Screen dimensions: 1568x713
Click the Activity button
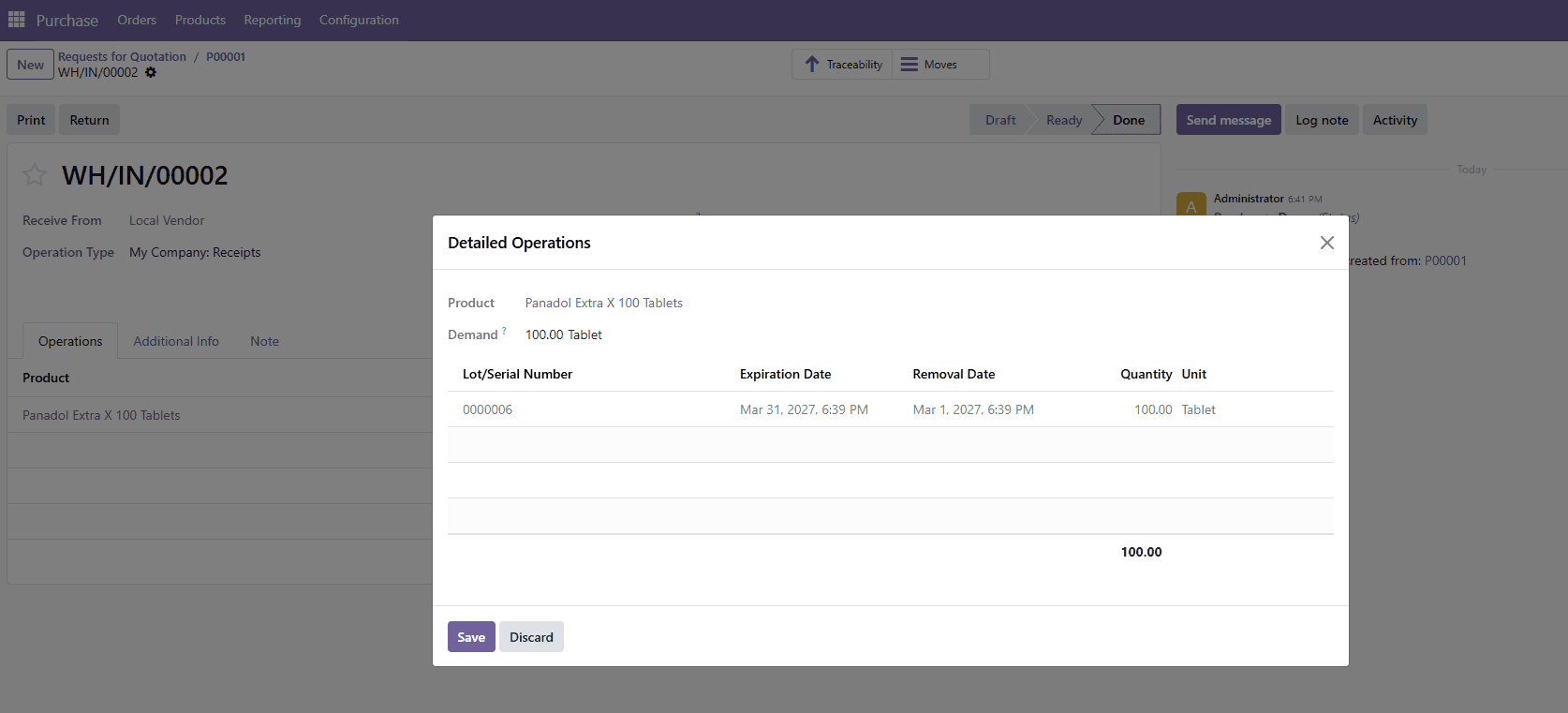tap(1395, 120)
